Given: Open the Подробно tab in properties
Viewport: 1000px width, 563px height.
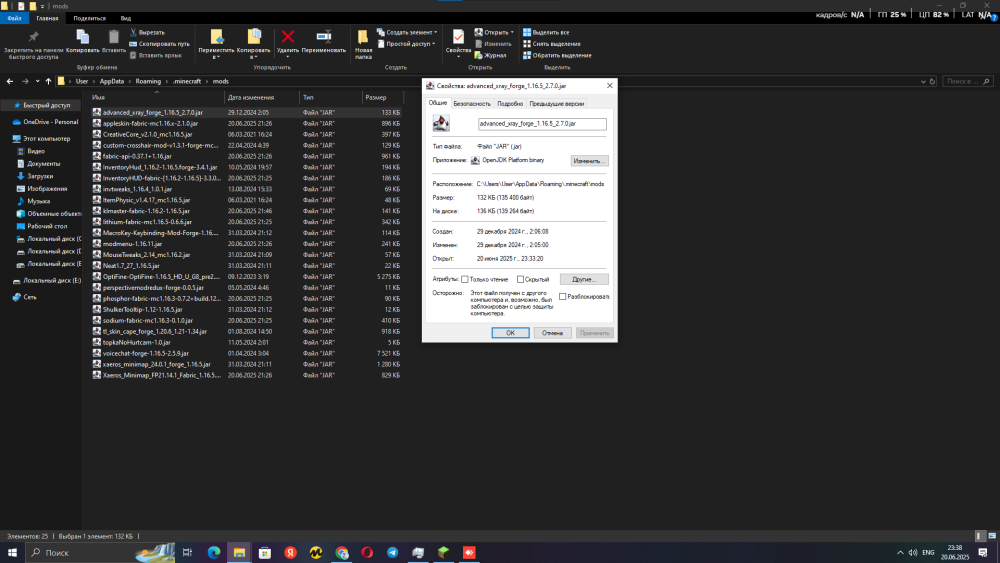Looking at the screenshot, I should [510, 104].
